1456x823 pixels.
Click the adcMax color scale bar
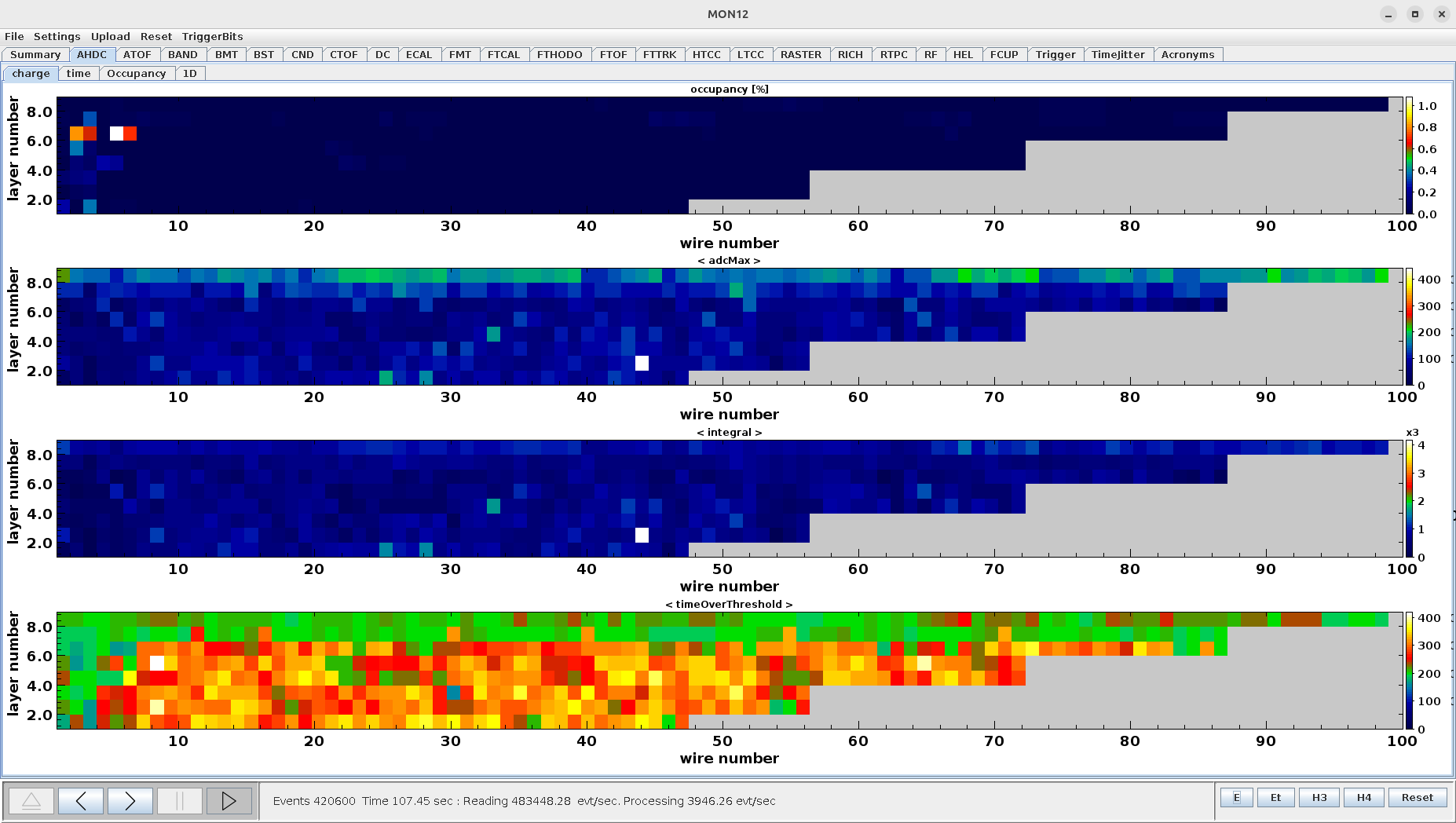[x=1410, y=327]
